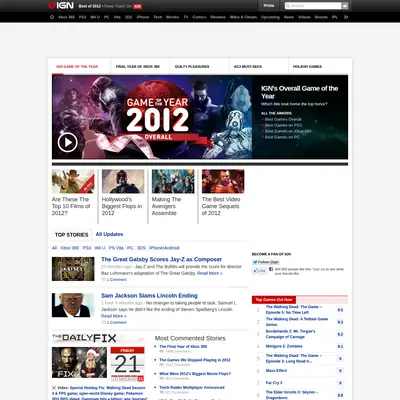Open Upcoming in top navigation
This screenshot has width=400, height=400.
click(270, 17)
